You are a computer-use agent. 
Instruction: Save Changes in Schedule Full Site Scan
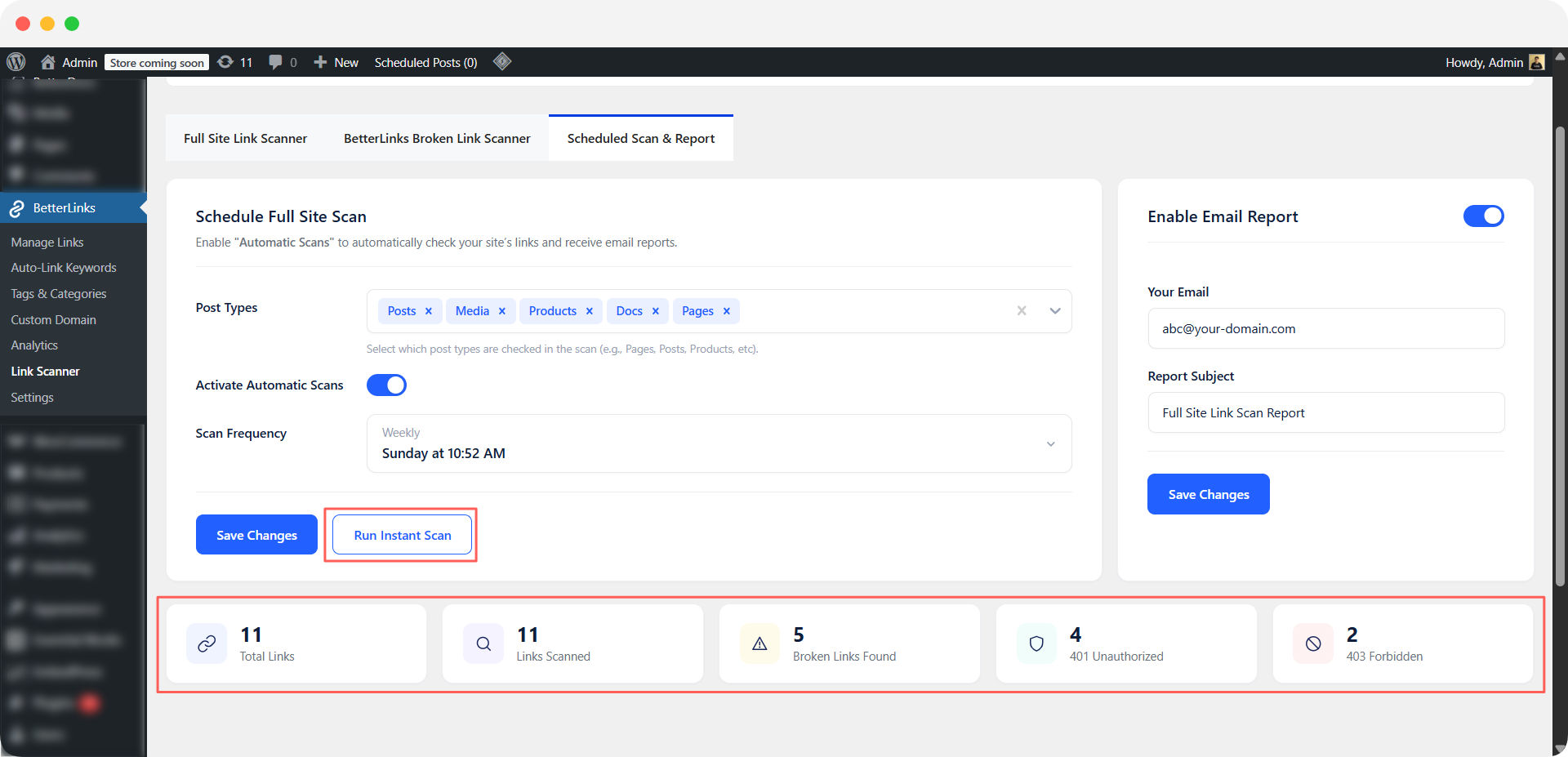pos(256,535)
